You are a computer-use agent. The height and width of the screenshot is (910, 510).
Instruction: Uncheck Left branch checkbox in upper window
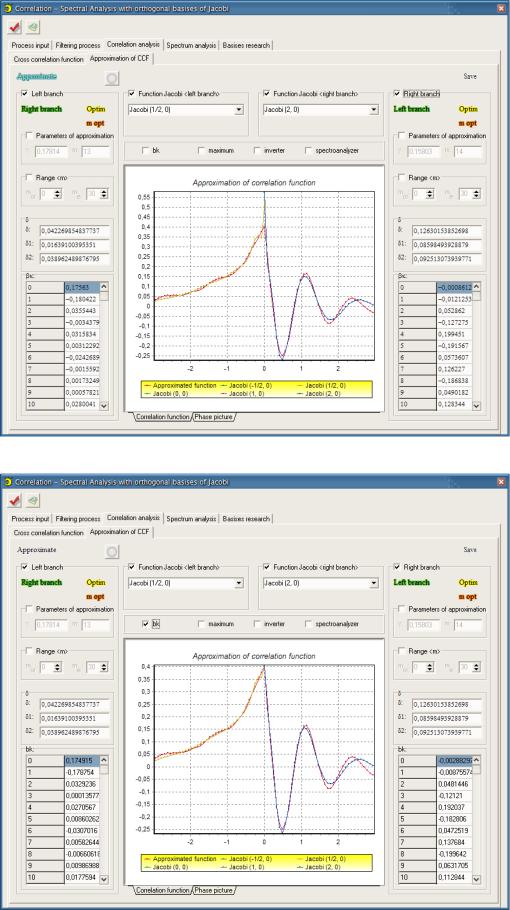pyautogui.click(x=24, y=93)
